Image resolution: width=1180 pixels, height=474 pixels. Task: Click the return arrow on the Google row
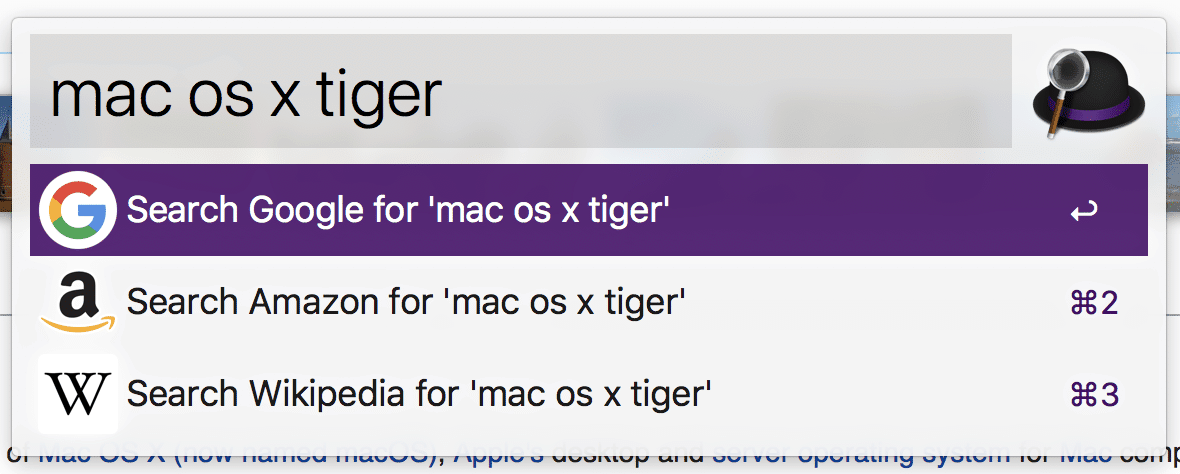click(1084, 212)
